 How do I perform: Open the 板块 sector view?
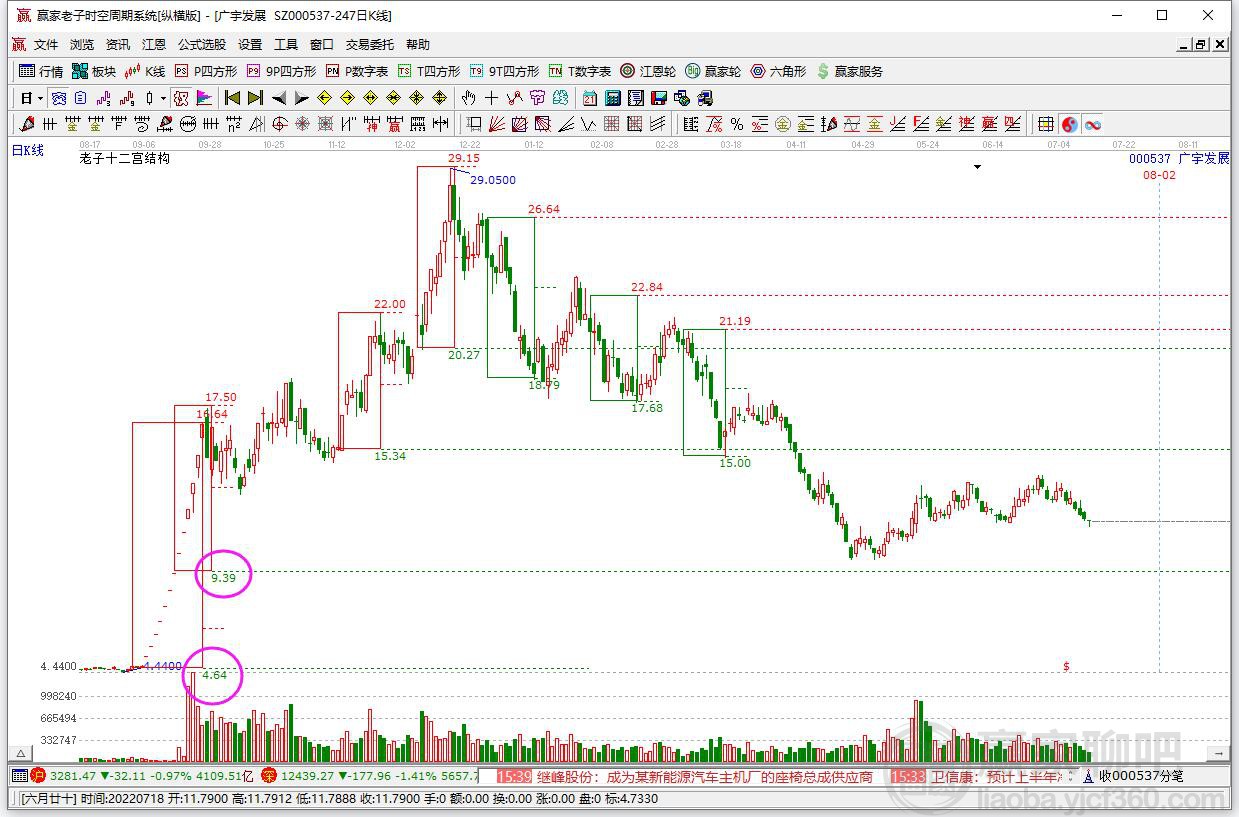(94, 71)
